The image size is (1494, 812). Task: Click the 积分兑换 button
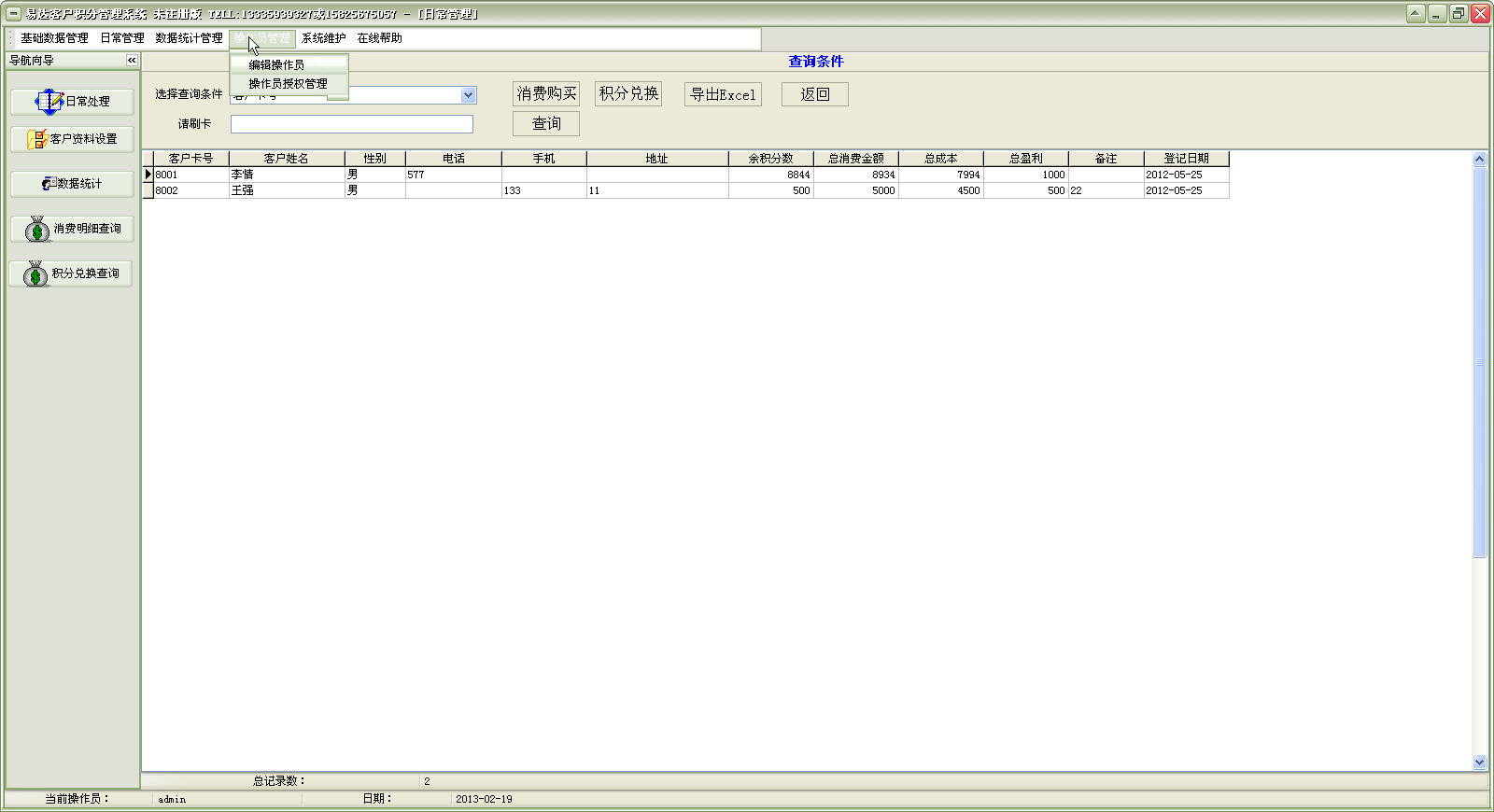click(x=628, y=94)
